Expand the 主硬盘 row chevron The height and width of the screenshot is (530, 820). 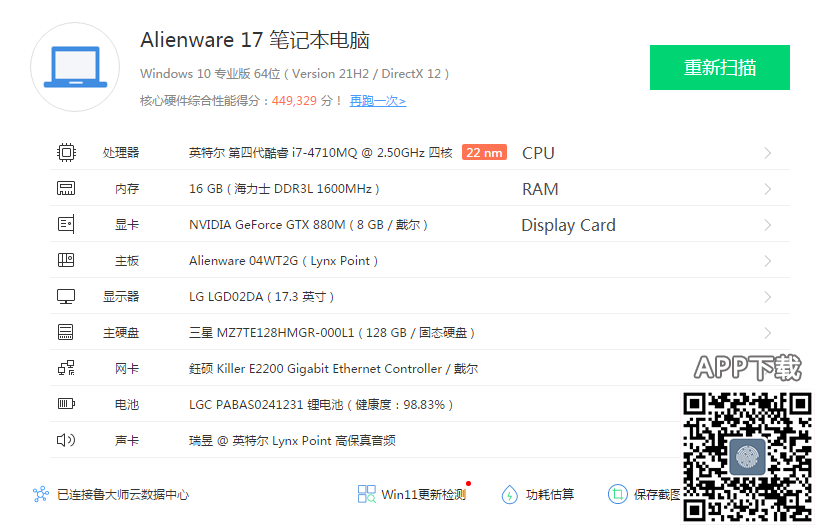[767, 333]
